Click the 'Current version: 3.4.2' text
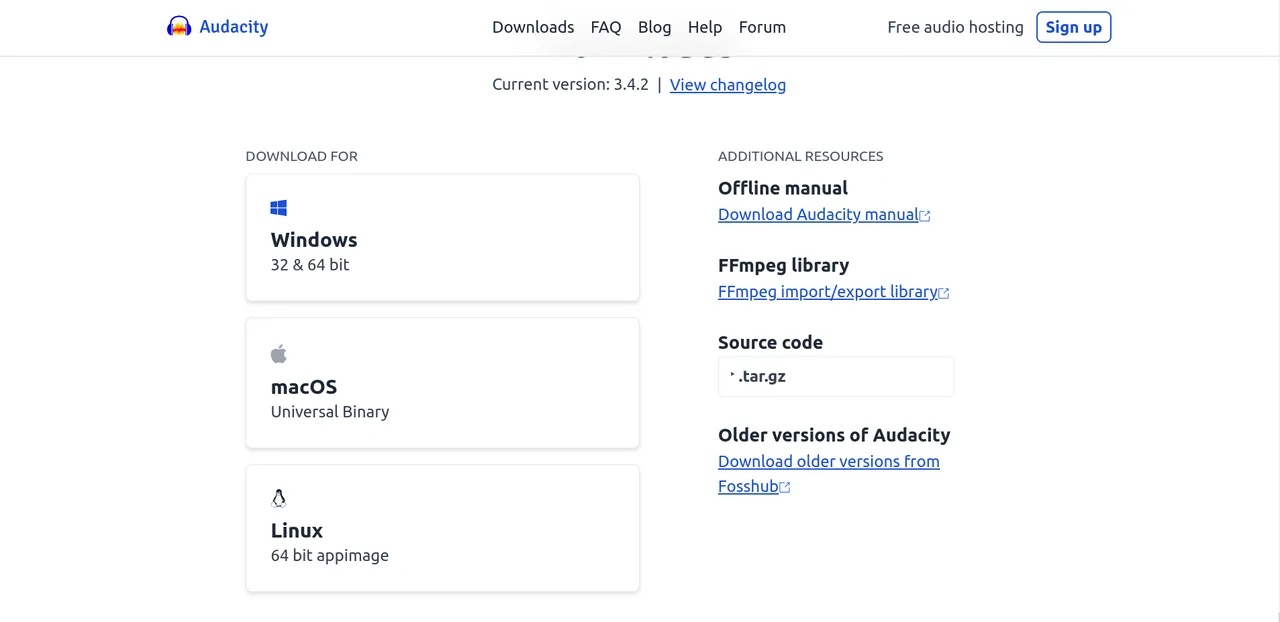 pos(570,85)
